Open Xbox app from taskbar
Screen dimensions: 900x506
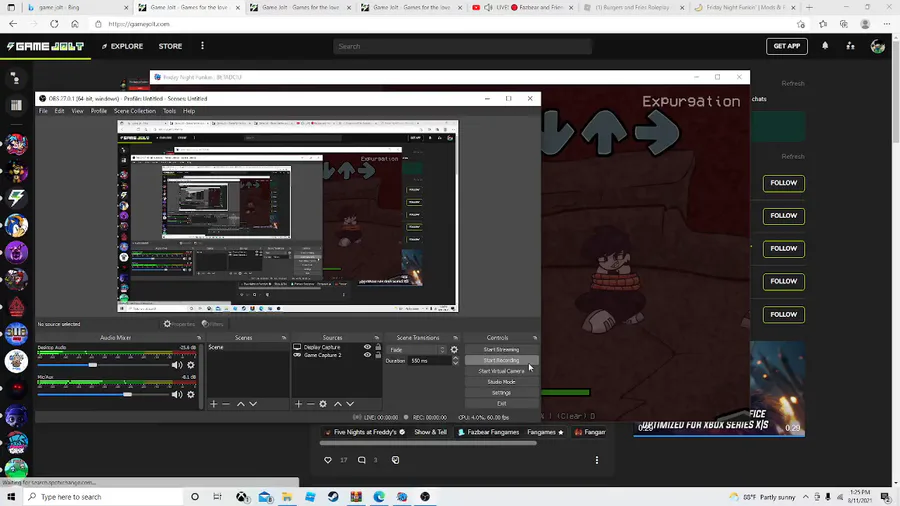click(x=243, y=497)
